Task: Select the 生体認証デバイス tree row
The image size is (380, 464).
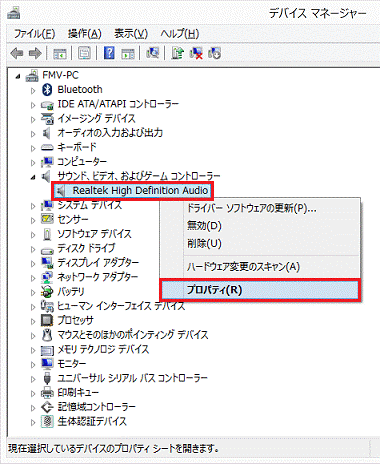Action: click(92, 421)
